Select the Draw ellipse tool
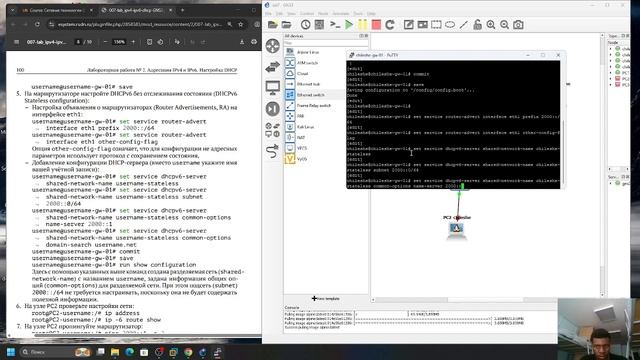 450,25
